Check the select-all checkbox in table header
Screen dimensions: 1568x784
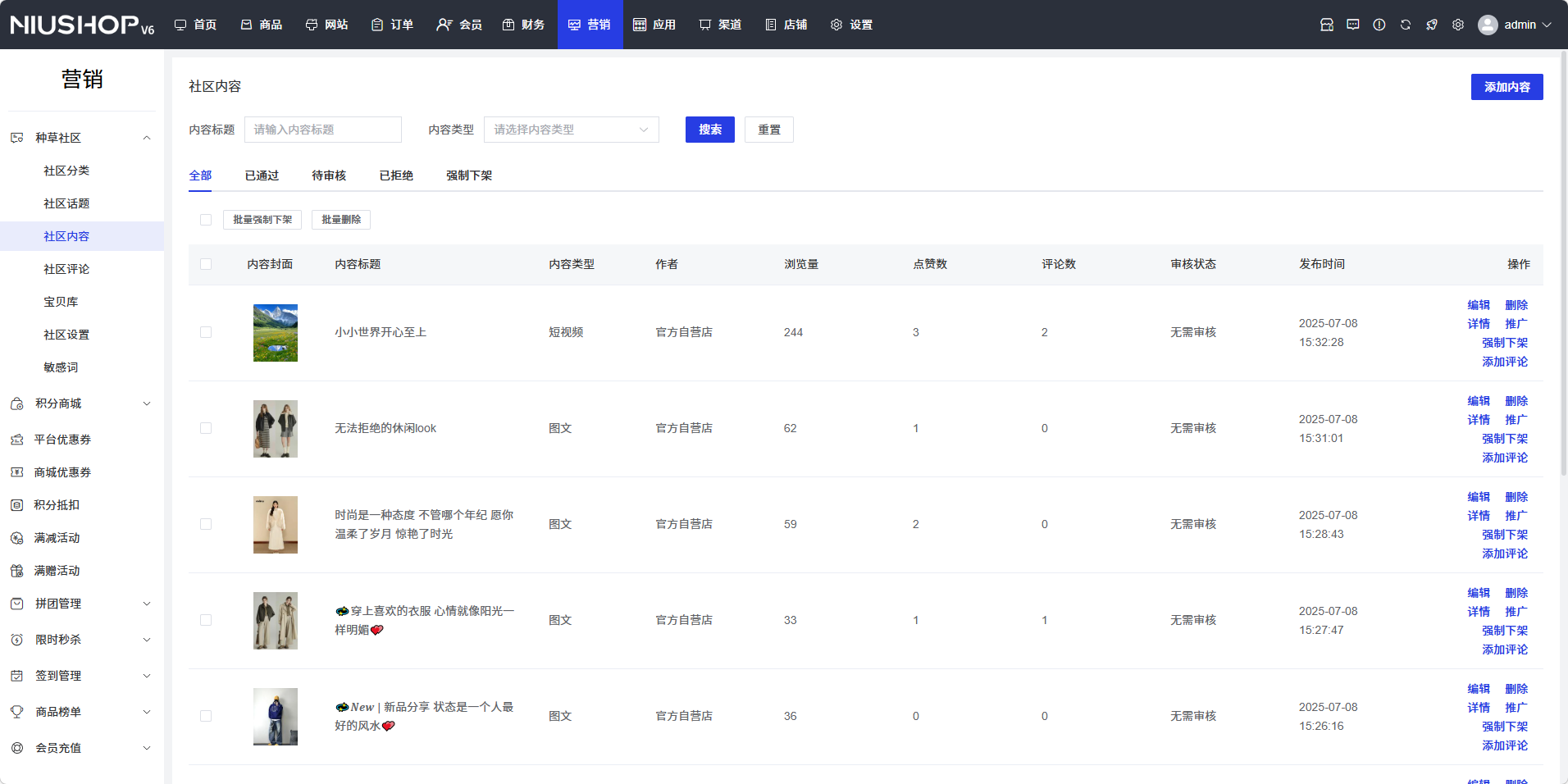[206, 264]
